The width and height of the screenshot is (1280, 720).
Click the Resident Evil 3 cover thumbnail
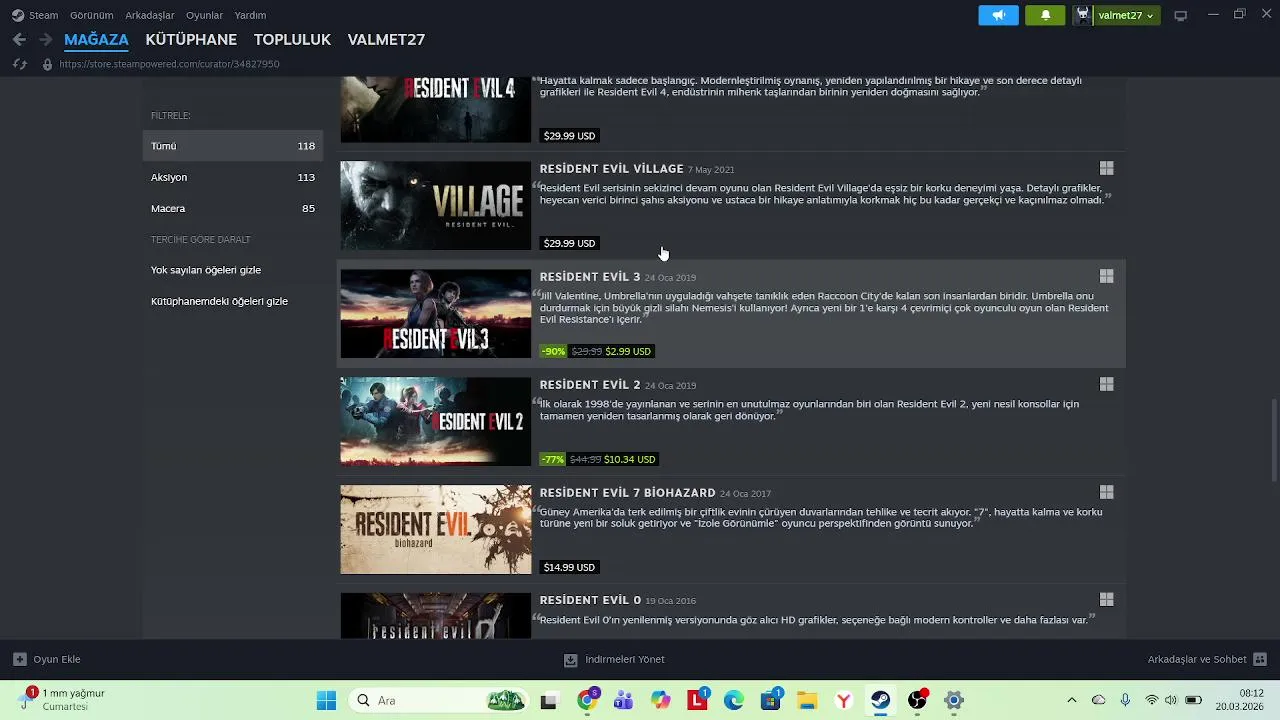[x=436, y=314]
